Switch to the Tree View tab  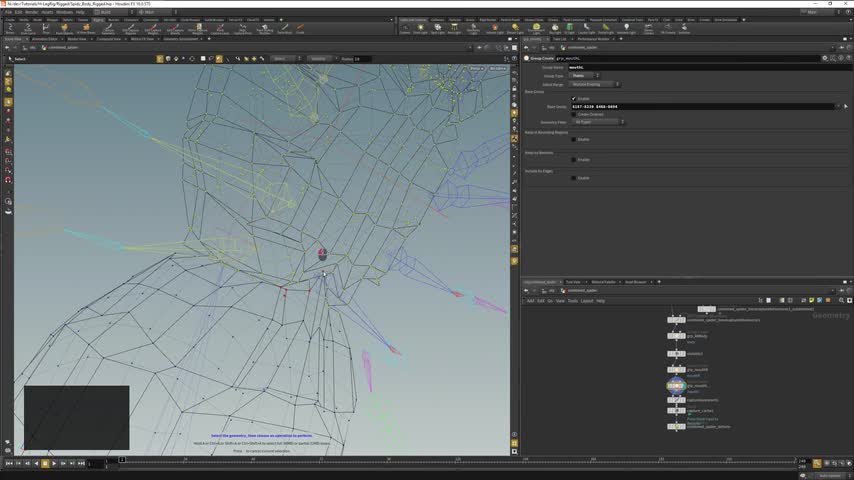point(573,282)
